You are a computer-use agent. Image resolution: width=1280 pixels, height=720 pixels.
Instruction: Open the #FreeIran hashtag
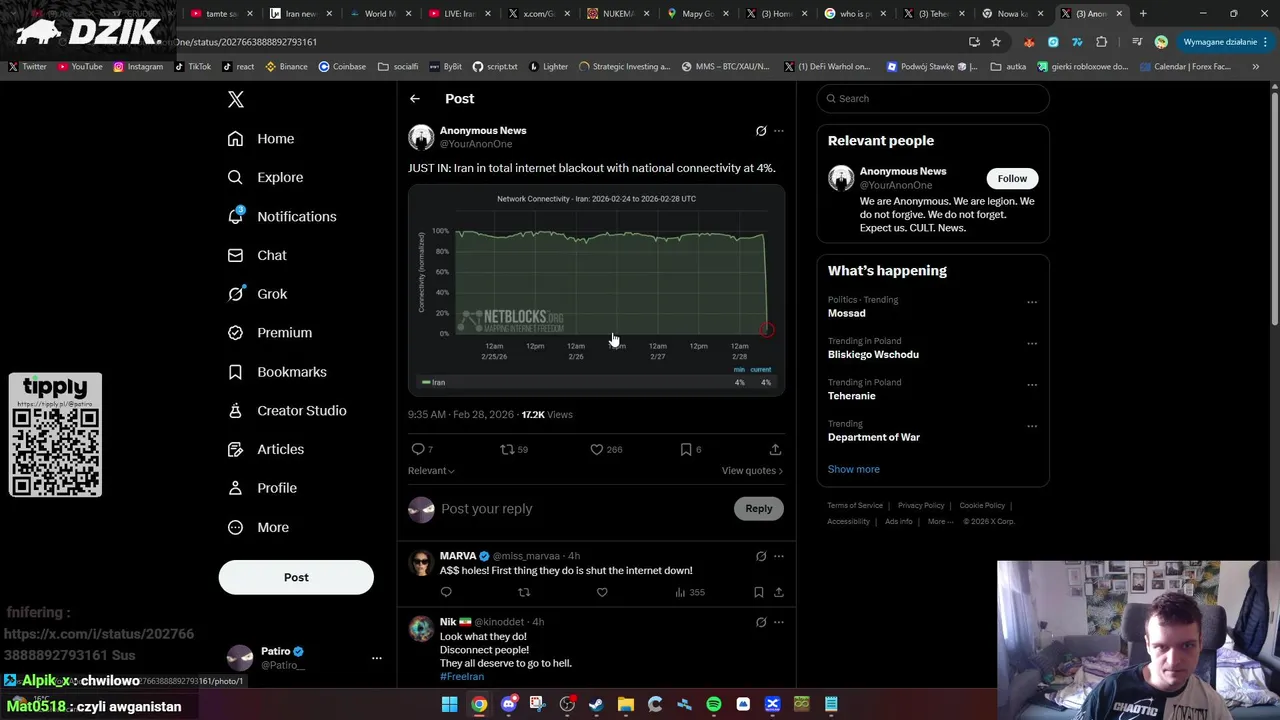click(x=462, y=677)
